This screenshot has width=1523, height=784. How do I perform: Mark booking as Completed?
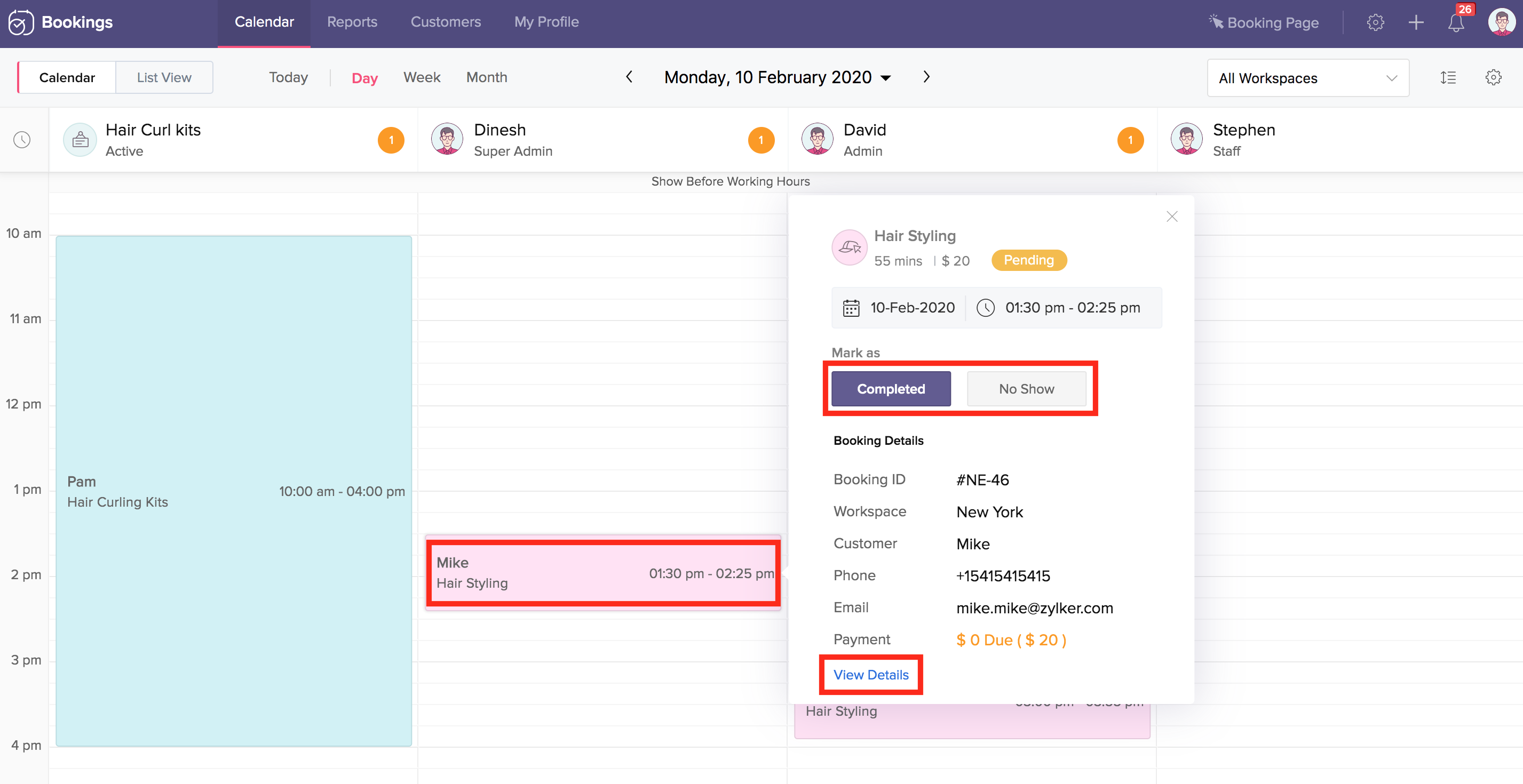coord(891,389)
